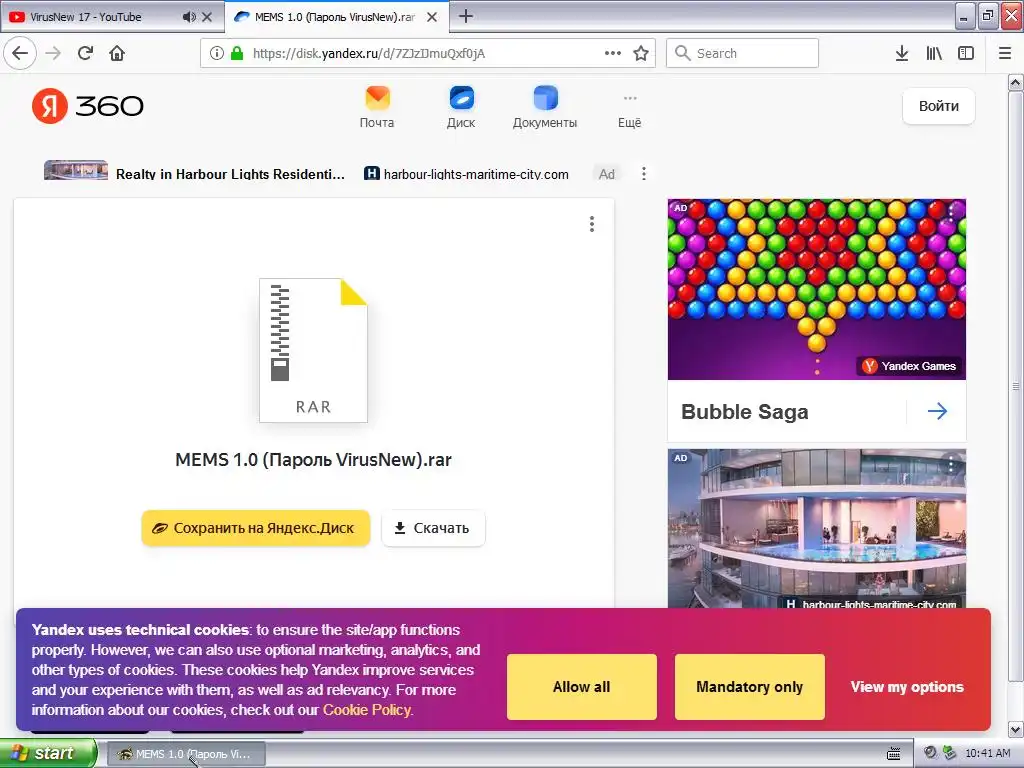Open the Realty in Harbour Lights ad link
Viewport: 1024px width, 768px height.
pyautogui.click(x=230, y=174)
